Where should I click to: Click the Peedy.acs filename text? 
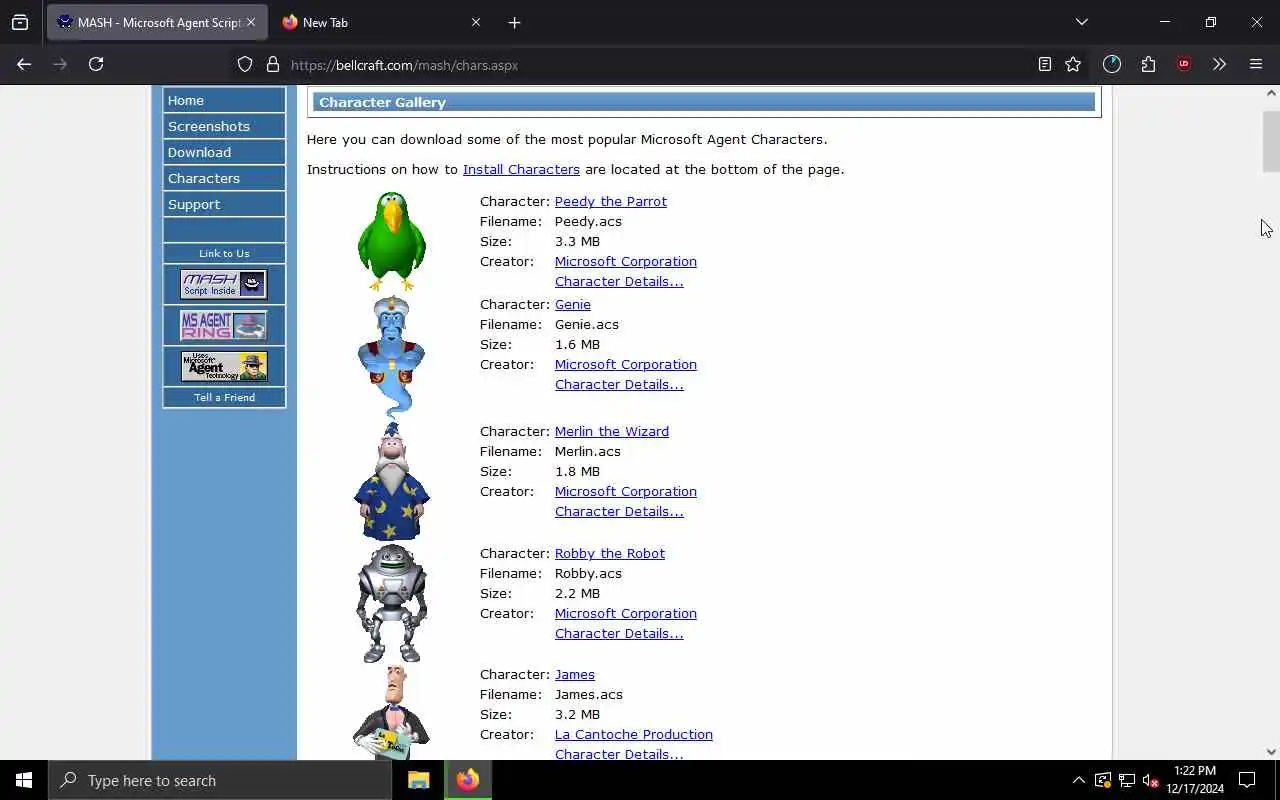pyautogui.click(x=588, y=221)
